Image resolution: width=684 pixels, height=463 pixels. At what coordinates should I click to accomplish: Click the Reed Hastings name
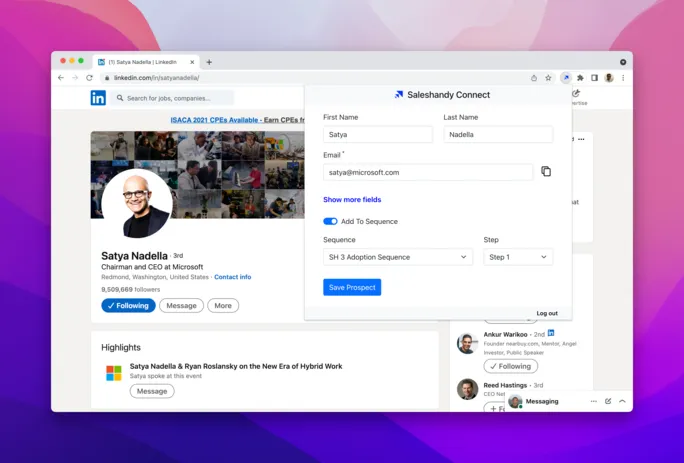pyautogui.click(x=505, y=385)
